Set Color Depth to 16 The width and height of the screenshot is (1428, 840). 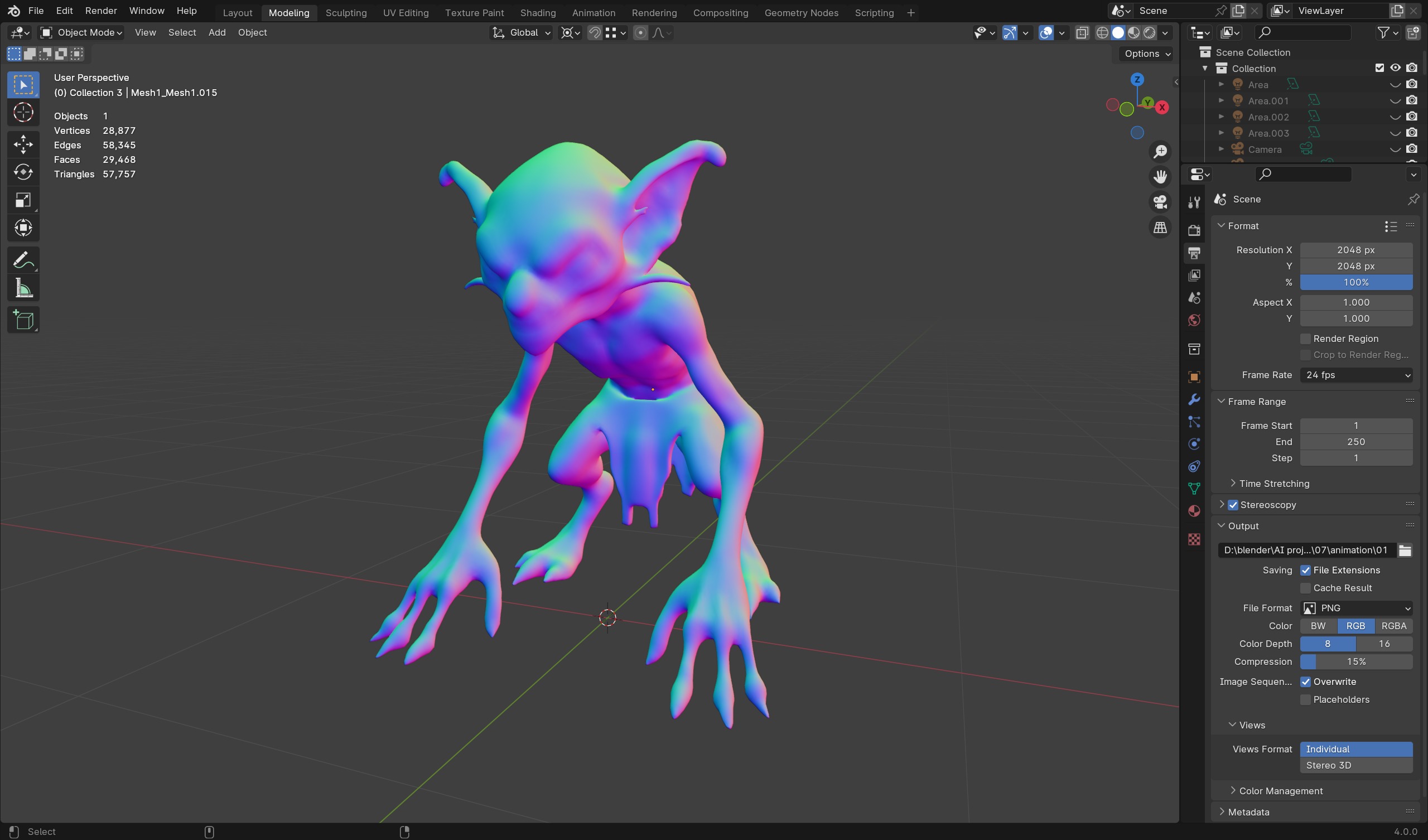click(1384, 644)
